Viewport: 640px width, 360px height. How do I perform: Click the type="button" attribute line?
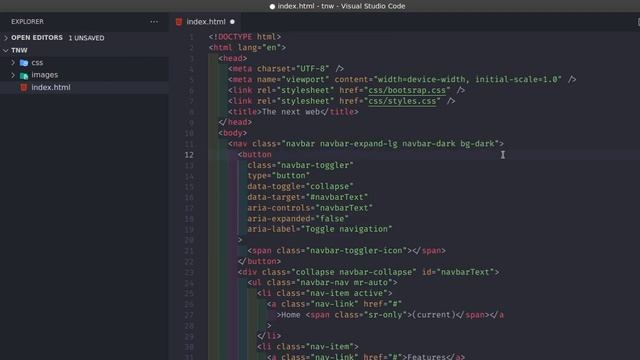tap(278, 176)
